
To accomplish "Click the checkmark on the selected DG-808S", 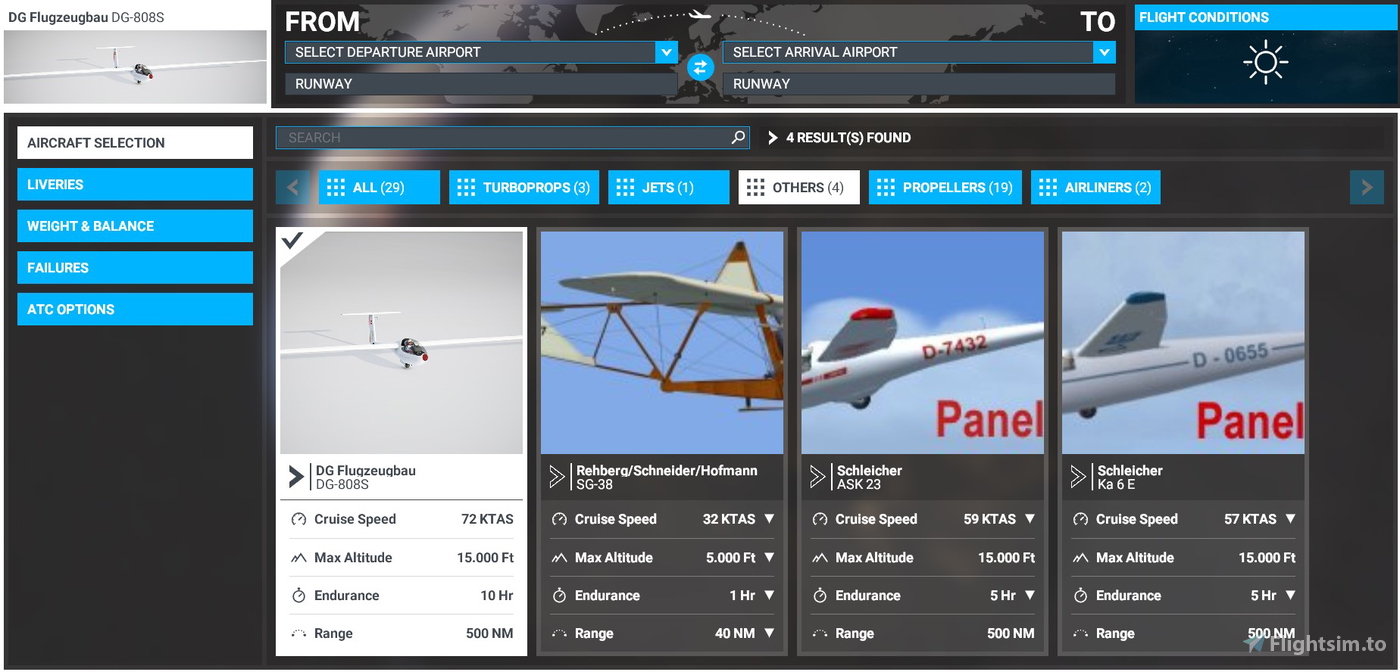I will tap(293, 241).
